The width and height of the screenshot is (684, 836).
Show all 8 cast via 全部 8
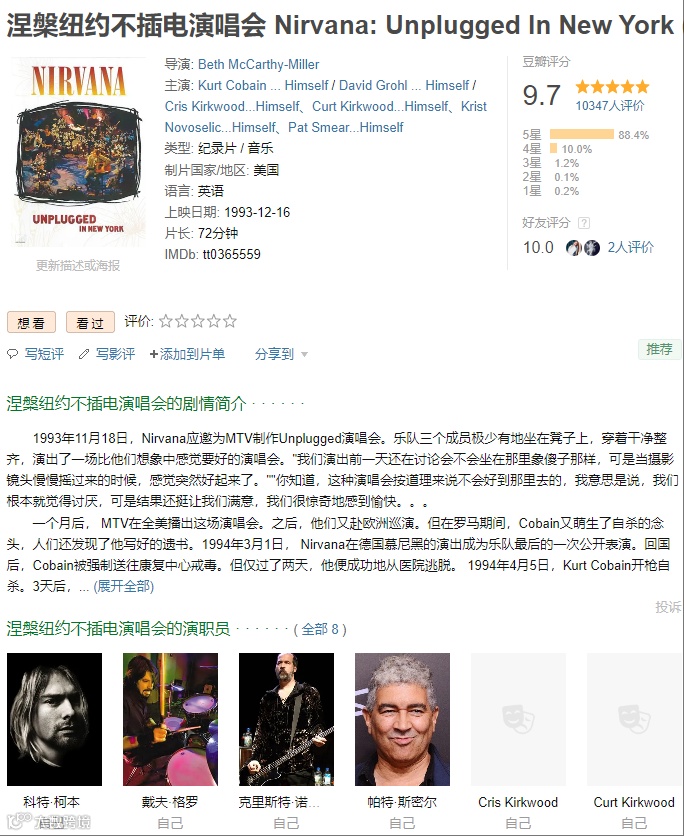point(320,630)
